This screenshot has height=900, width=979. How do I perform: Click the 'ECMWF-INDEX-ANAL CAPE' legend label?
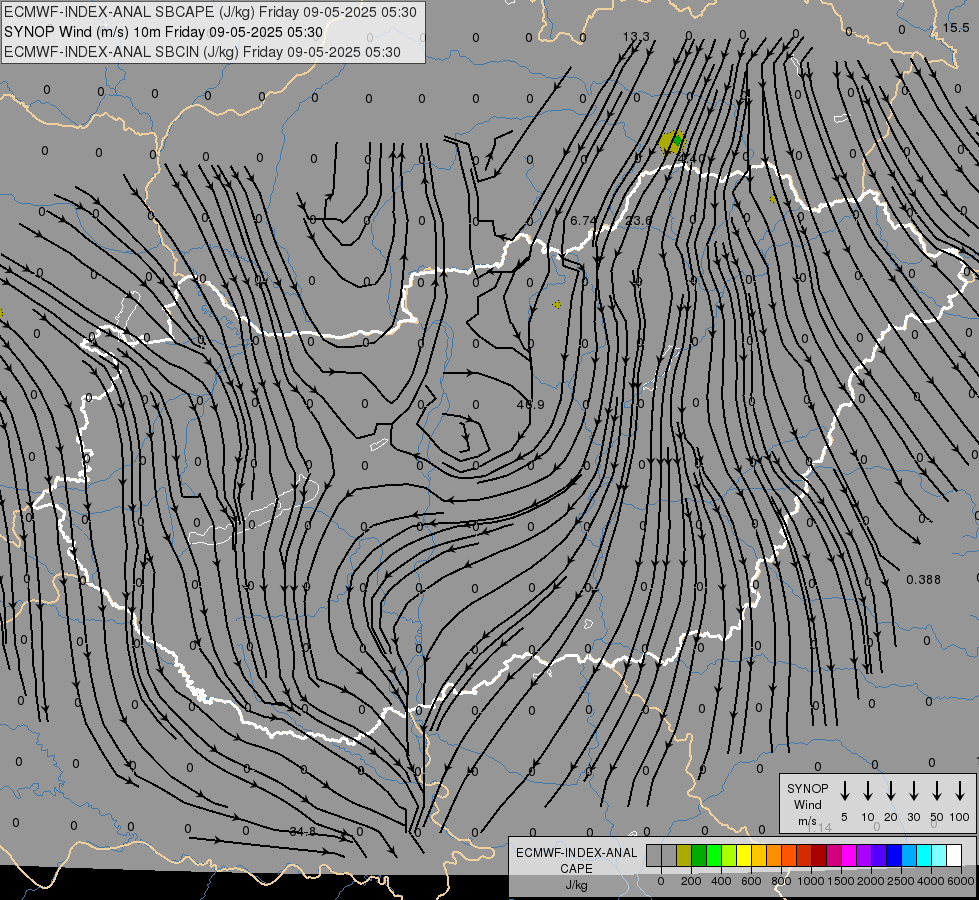click(576, 860)
